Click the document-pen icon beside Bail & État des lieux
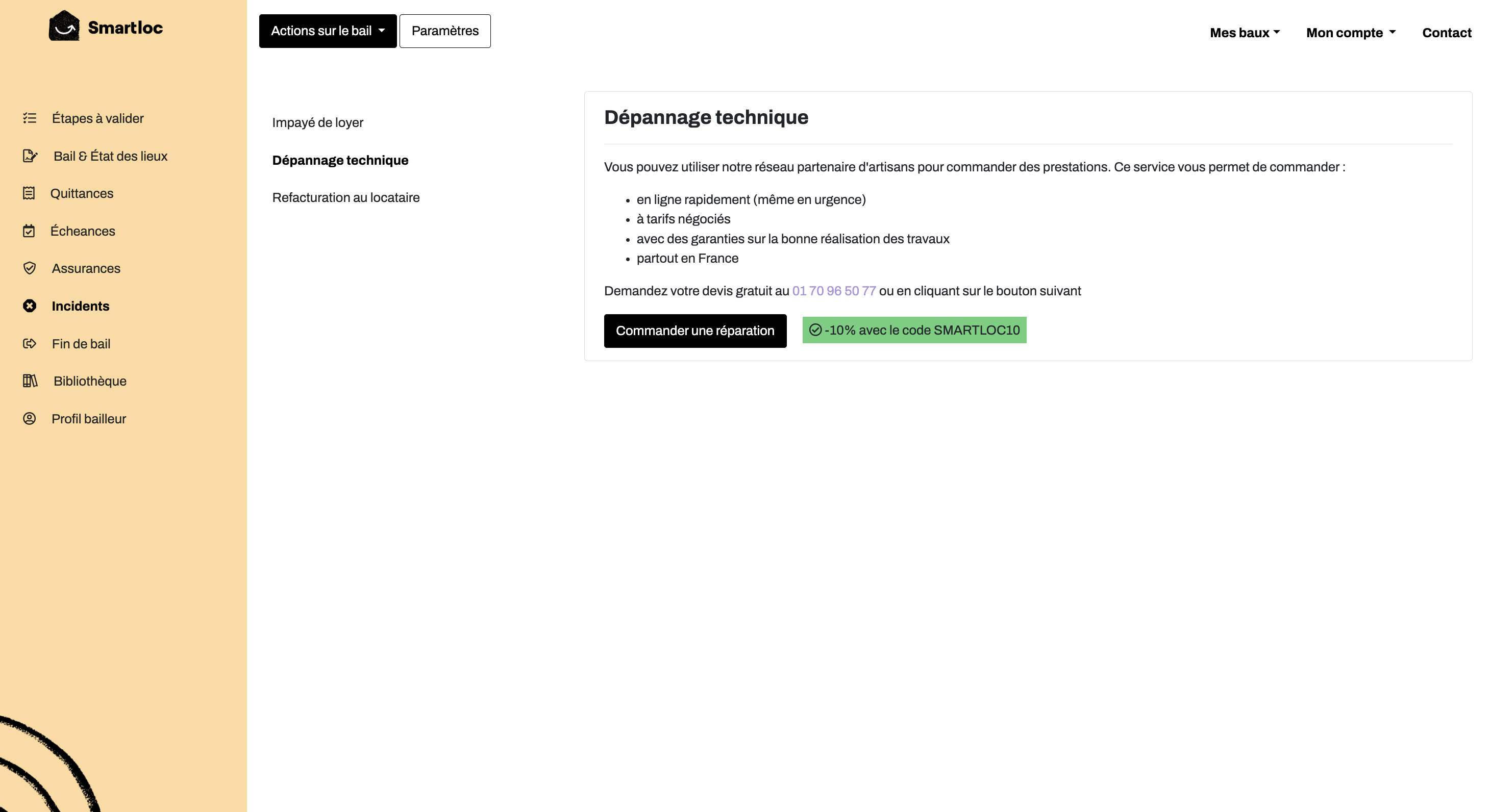Image resolution: width=1490 pixels, height=812 pixels. pyautogui.click(x=30, y=156)
